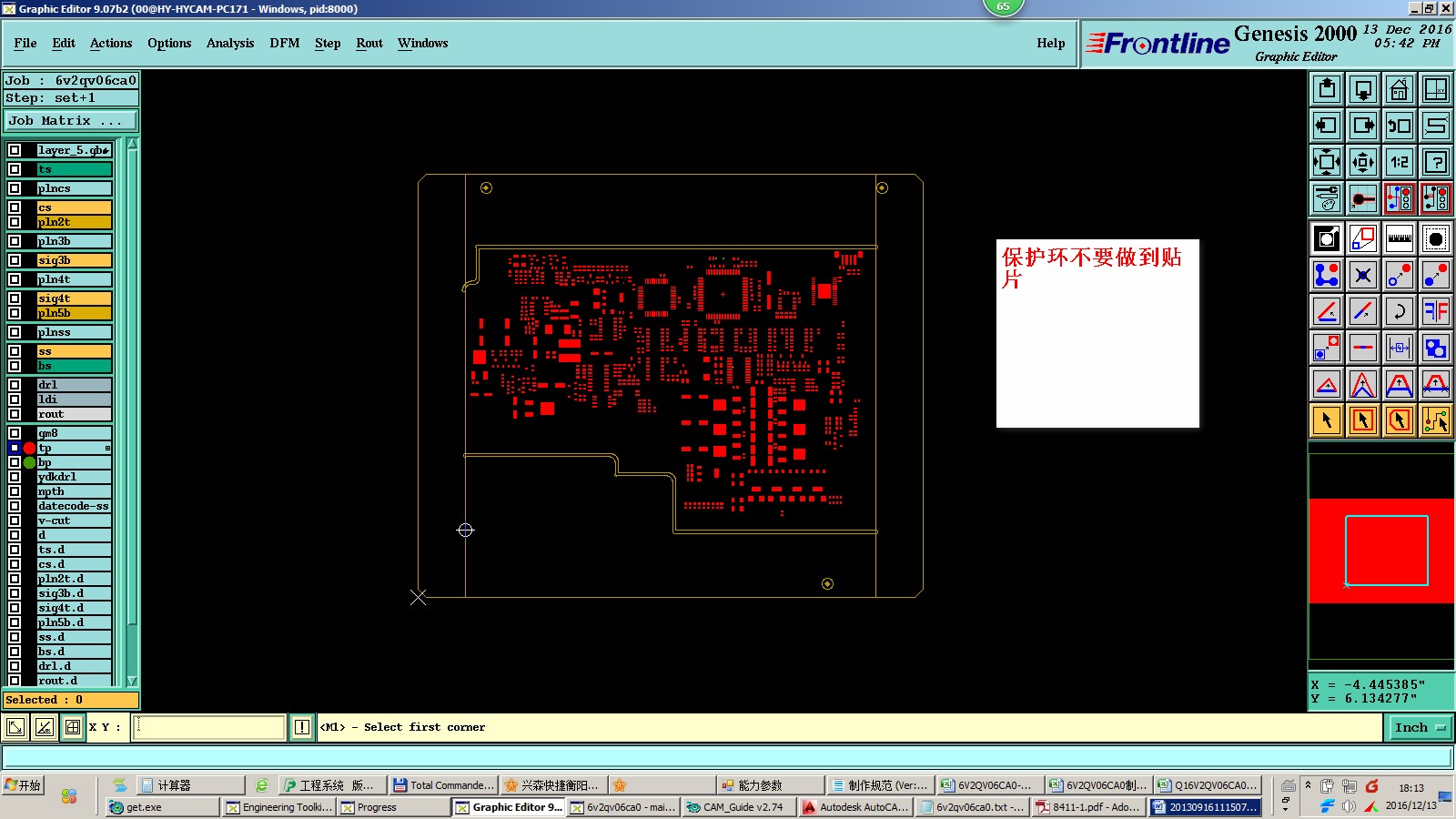This screenshot has height=819, width=1456.
Task: Click the dimension arrows icon
Action: [x=1400, y=348]
